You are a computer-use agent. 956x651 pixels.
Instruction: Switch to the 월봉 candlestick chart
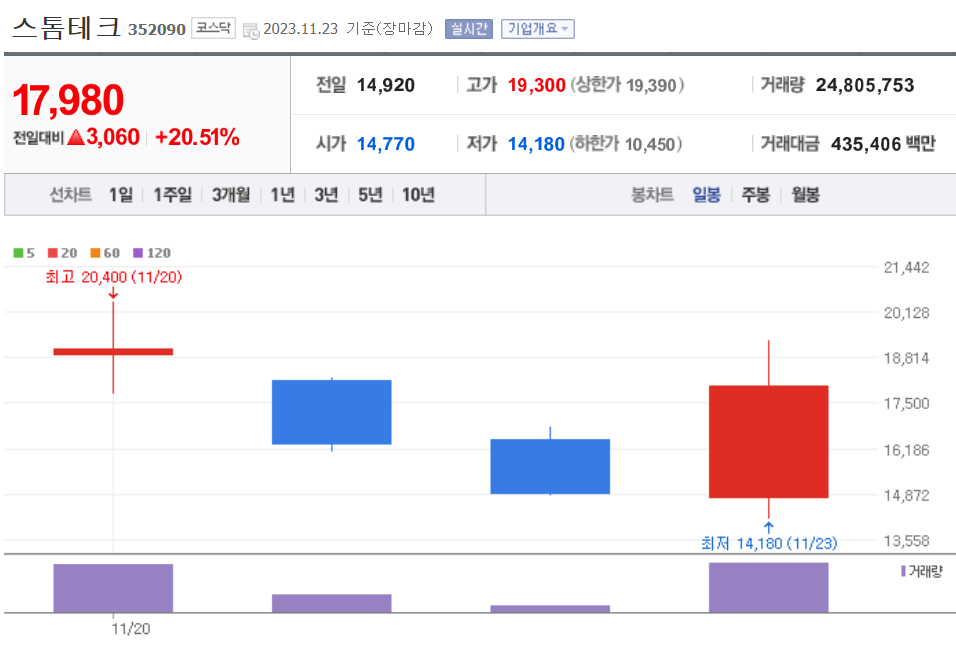click(x=805, y=194)
